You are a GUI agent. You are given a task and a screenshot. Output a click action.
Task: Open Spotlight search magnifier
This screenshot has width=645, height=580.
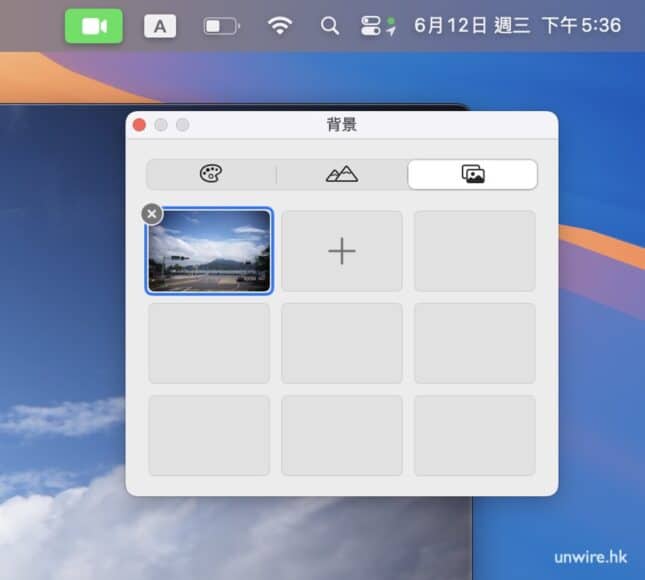click(329, 26)
